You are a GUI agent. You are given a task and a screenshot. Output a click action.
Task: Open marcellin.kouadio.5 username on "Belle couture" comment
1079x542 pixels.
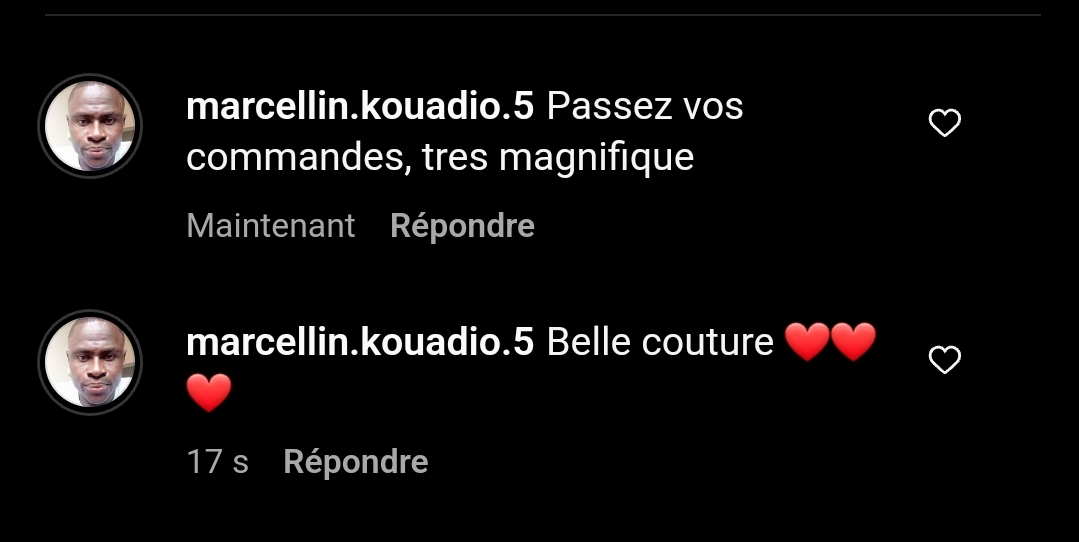(x=360, y=342)
